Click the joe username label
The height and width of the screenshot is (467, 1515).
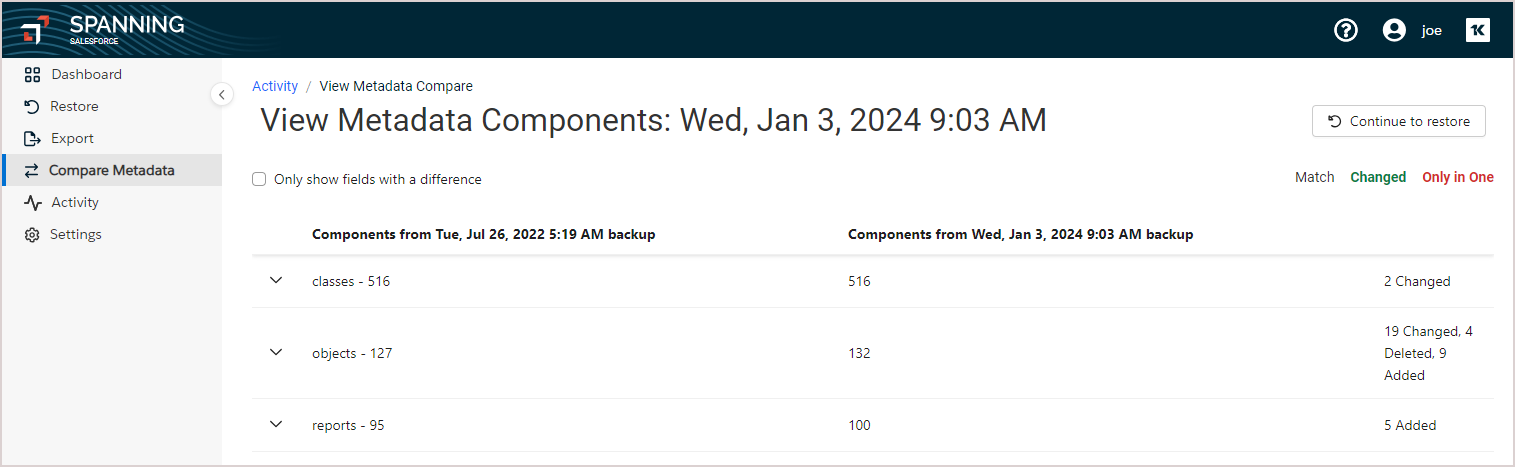pos(1432,31)
